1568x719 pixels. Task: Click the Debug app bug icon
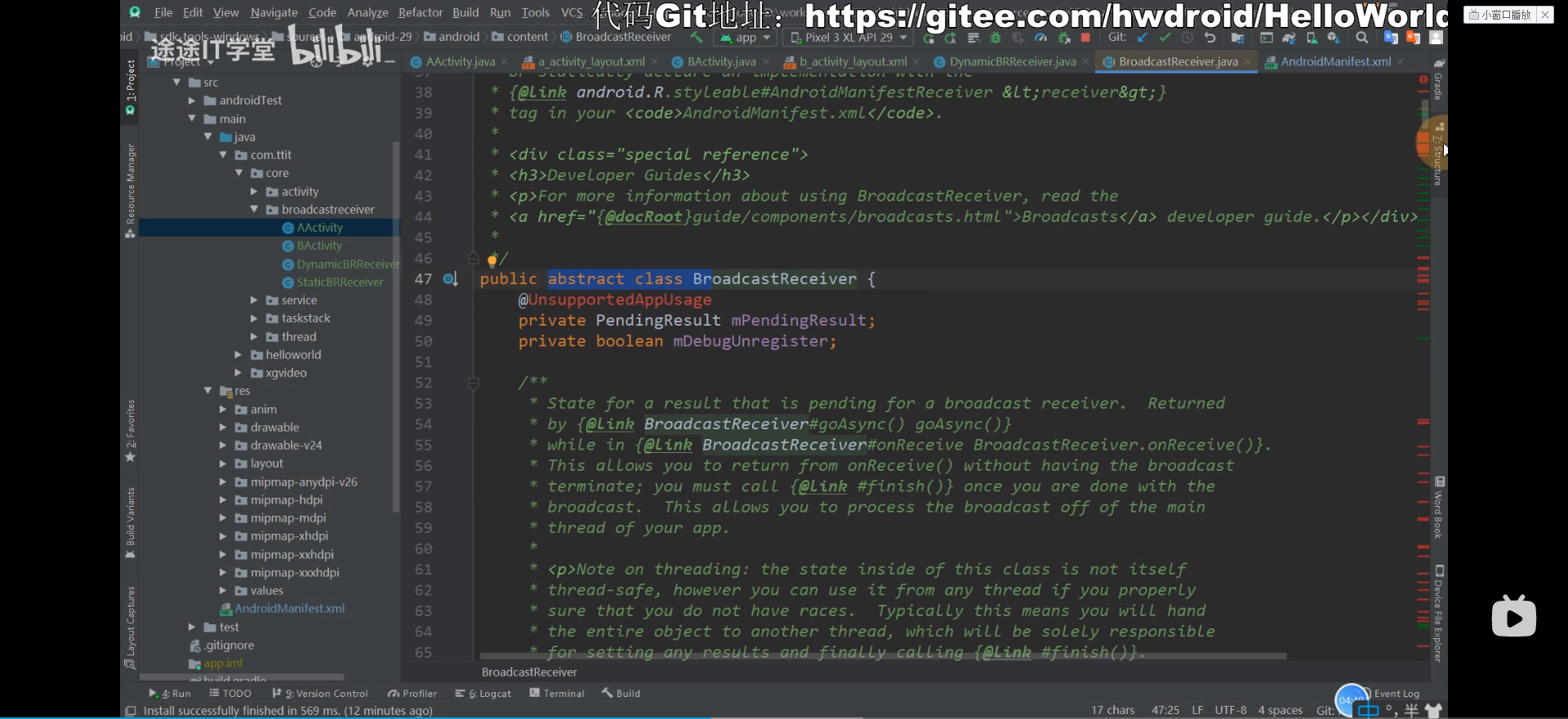[x=996, y=38]
